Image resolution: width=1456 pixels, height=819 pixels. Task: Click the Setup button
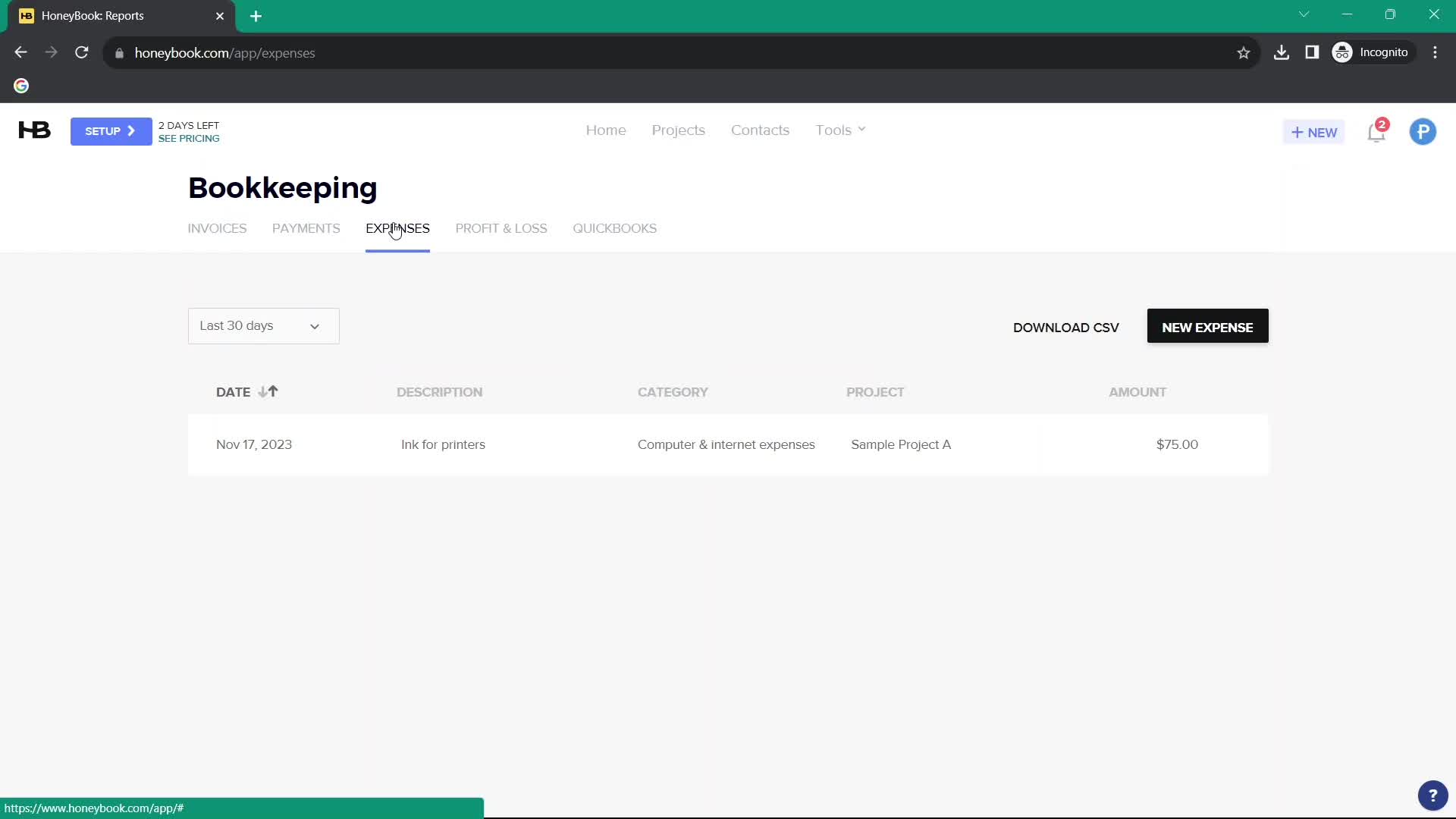[x=111, y=131]
